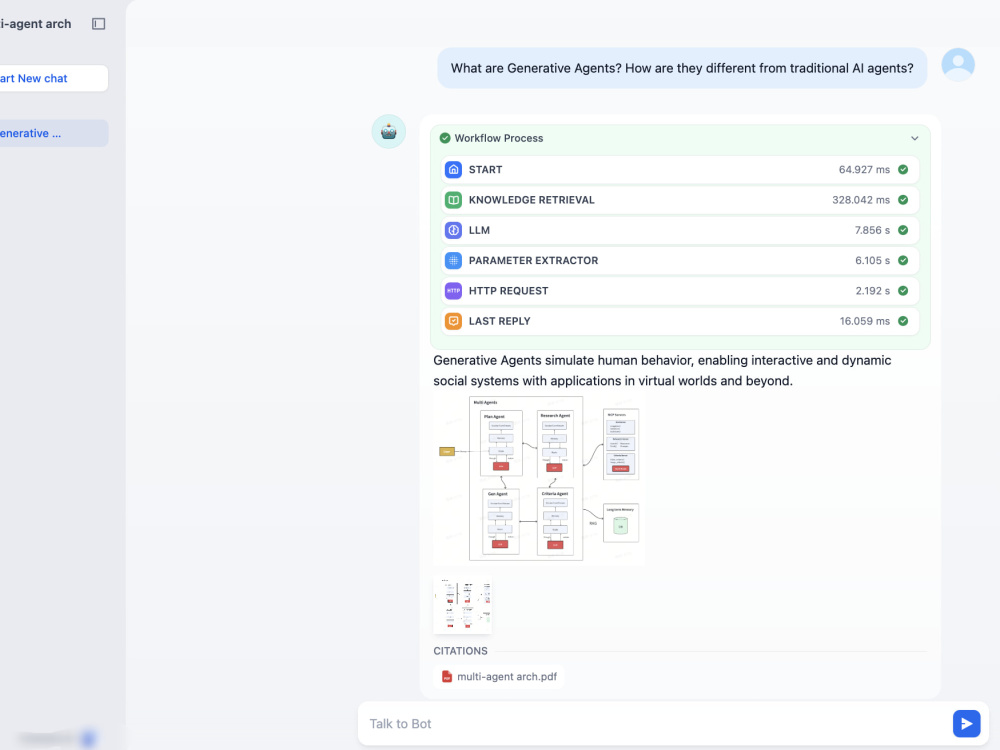The image size is (1000, 750).
Task: Click the '6.105 s' duration
Action: tap(872, 261)
